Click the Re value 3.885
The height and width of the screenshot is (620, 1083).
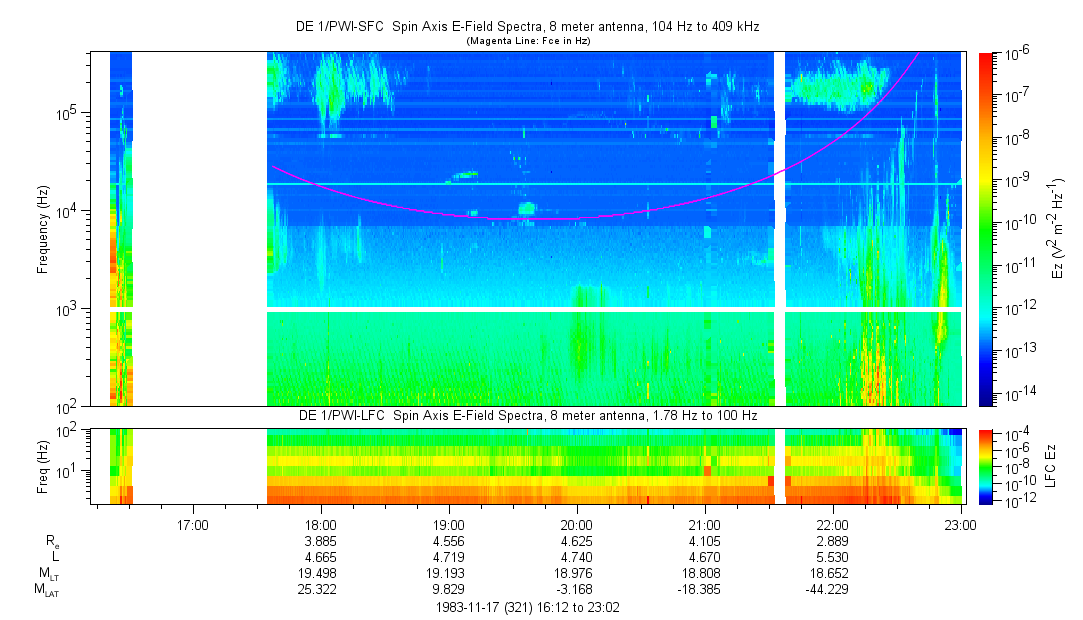tap(320, 540)
